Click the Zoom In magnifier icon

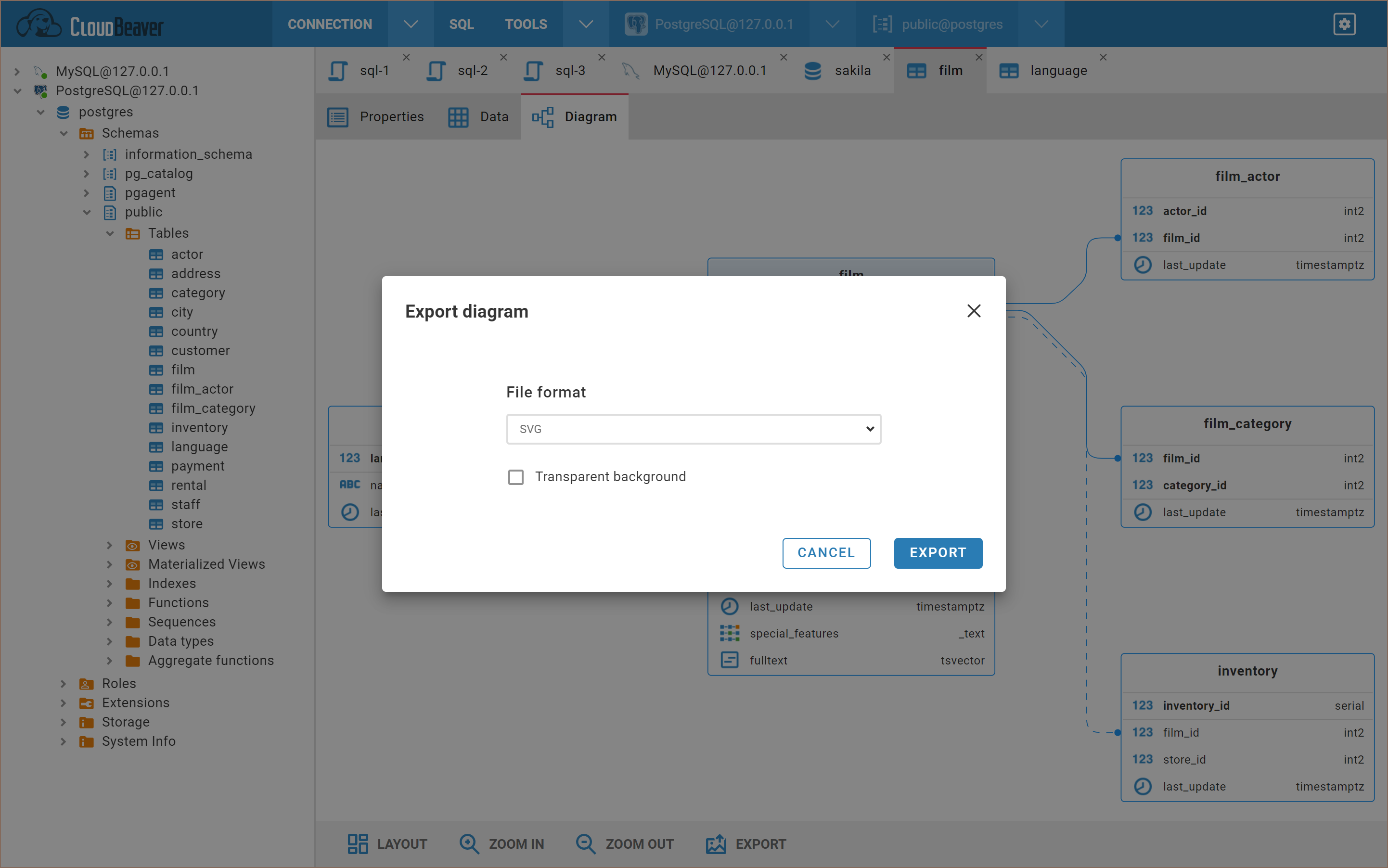tap(469, 843)
